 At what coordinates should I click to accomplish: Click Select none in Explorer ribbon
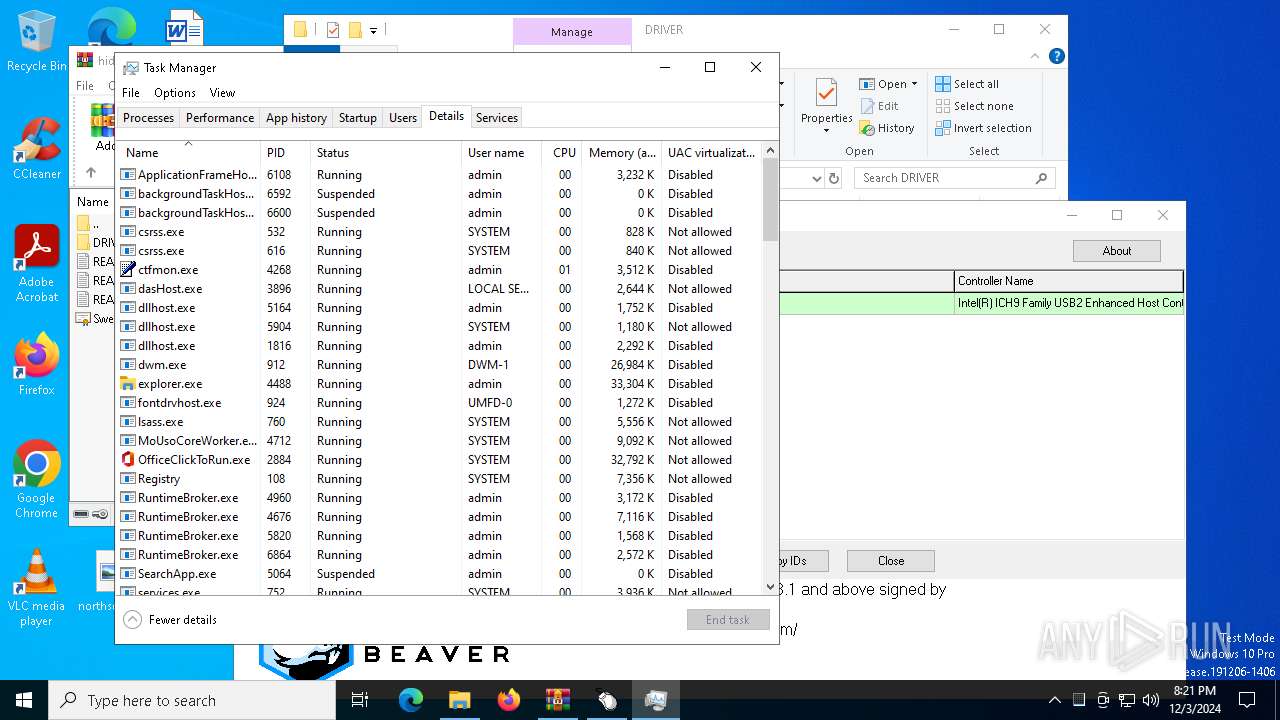975,106
